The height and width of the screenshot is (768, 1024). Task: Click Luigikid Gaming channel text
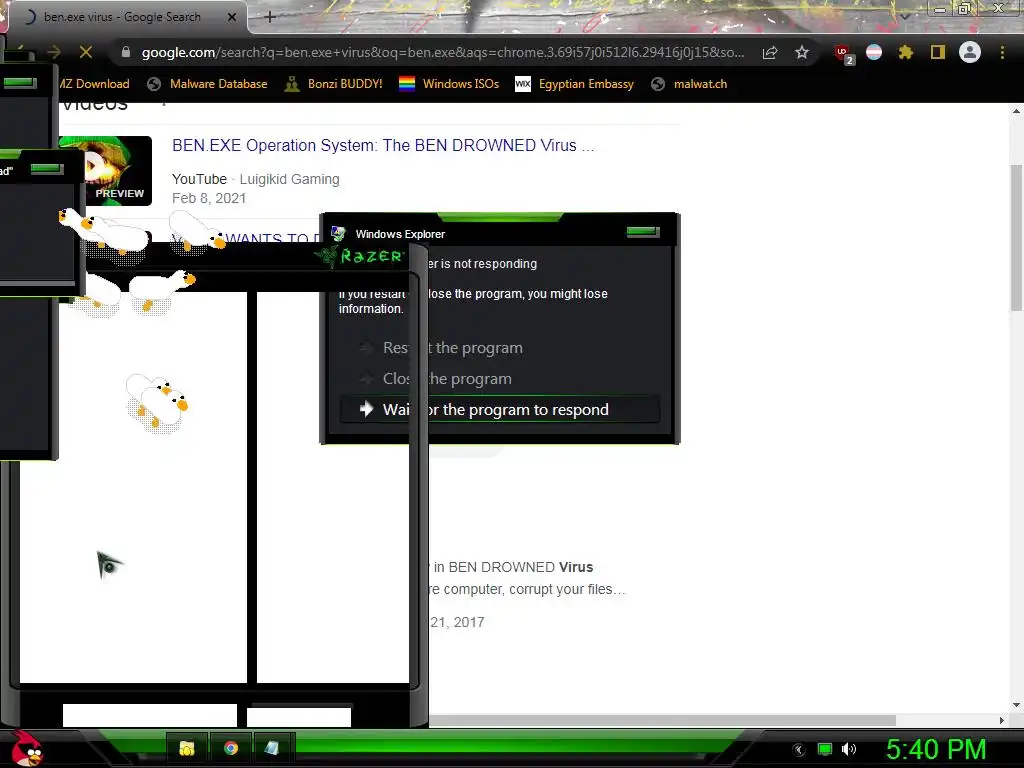289,179
